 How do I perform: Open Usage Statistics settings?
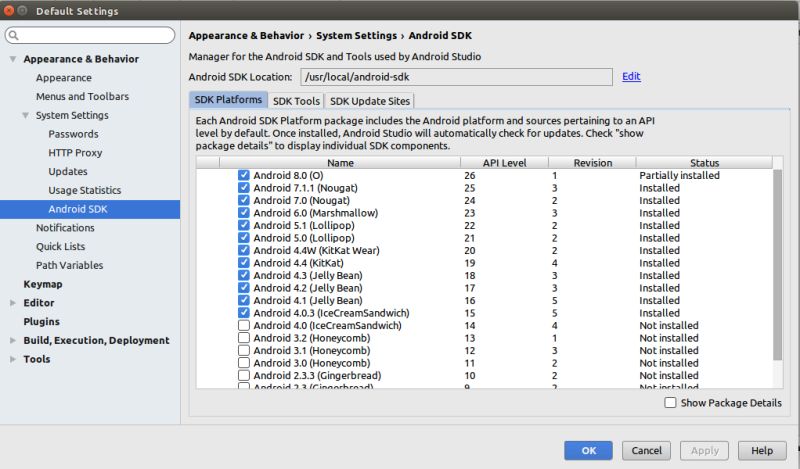tap(85, 190)
